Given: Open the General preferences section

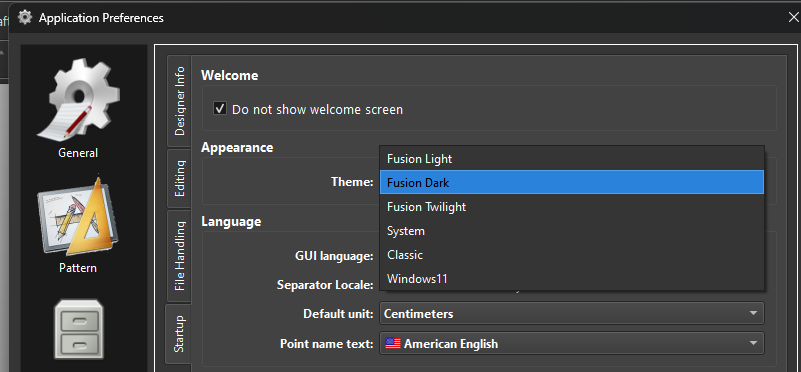Looking at the screenshot, I should pos(78,107).
